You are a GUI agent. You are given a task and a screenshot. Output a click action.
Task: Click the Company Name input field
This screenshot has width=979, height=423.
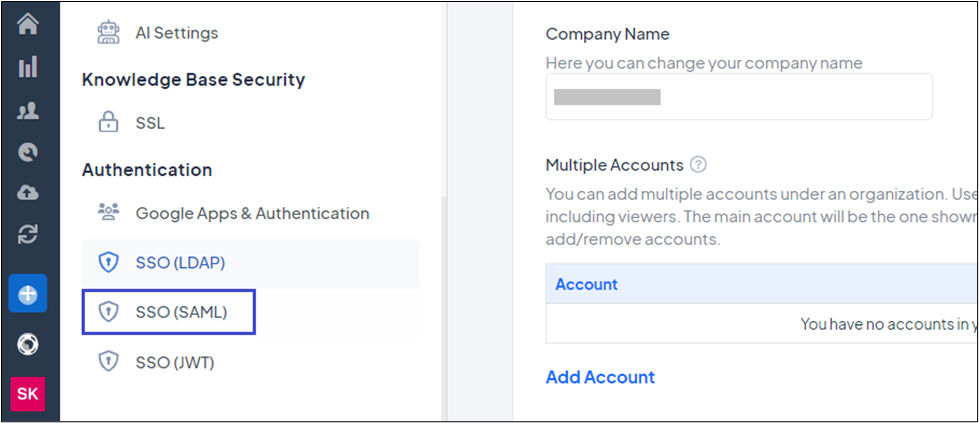(x=738, y=97)
